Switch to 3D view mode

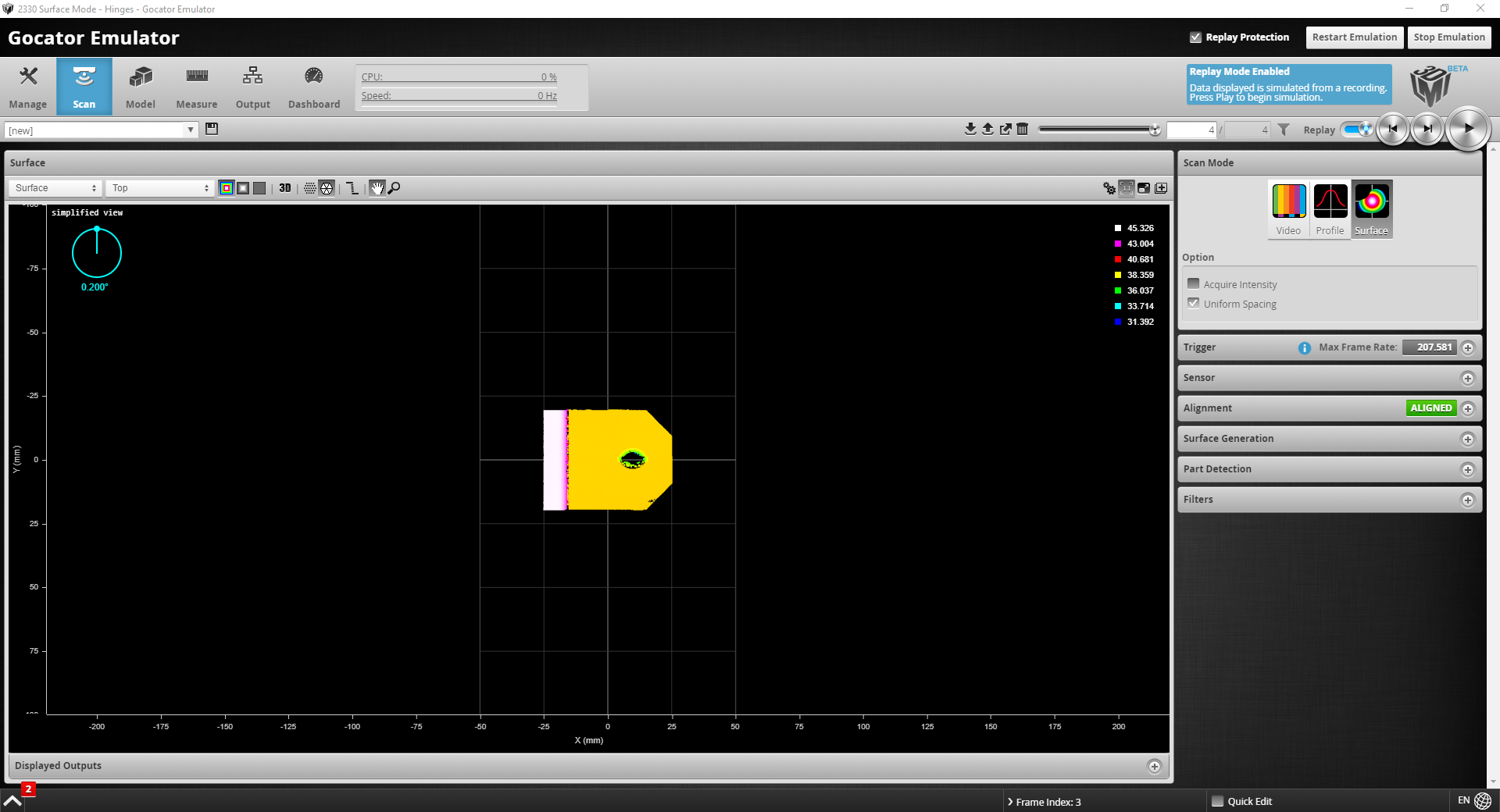click(284, 188)
